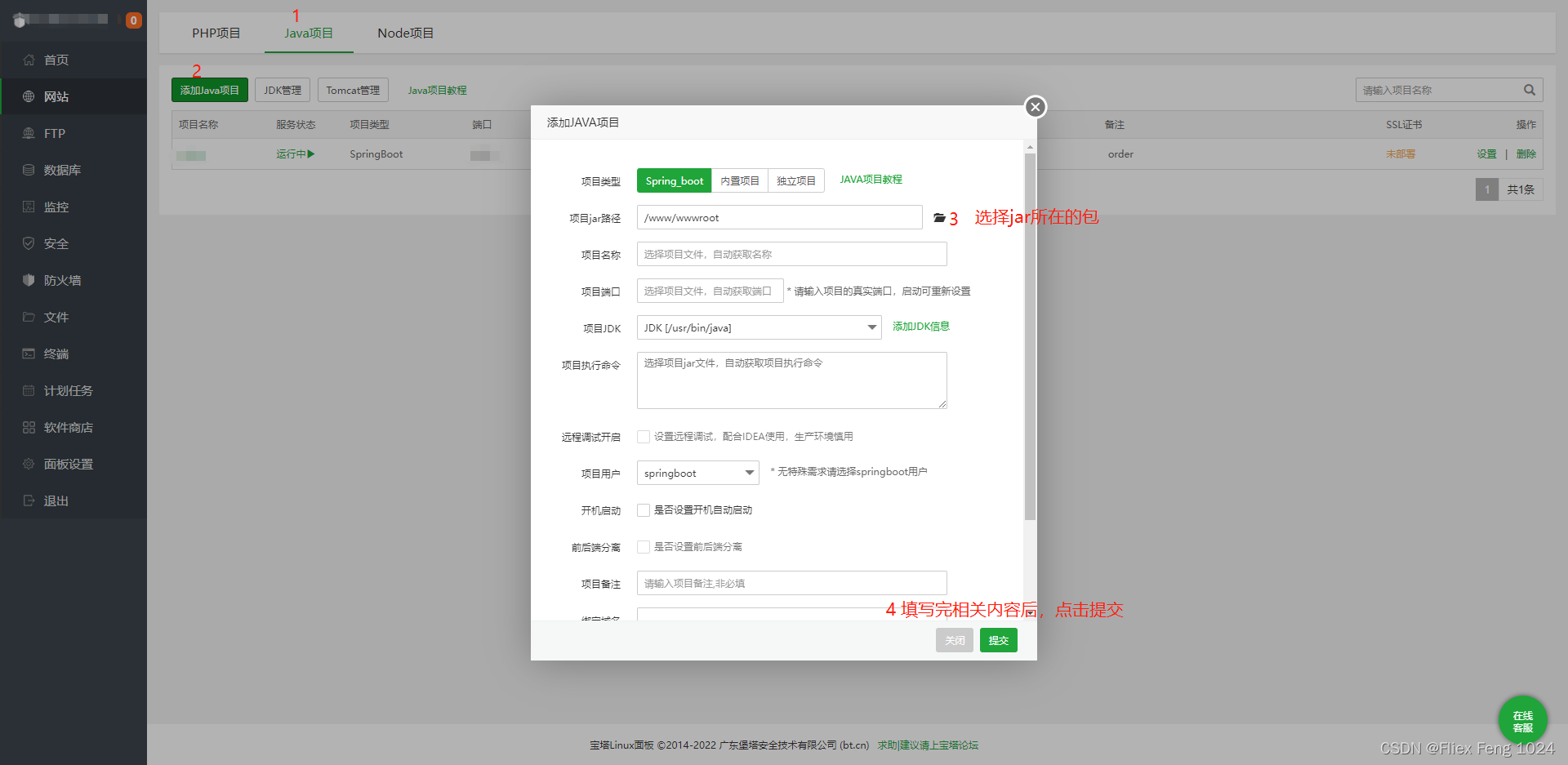
Task: Enable the 远程调试开启 checkbox
Action: pyautogui.click(x=644, y=437)
